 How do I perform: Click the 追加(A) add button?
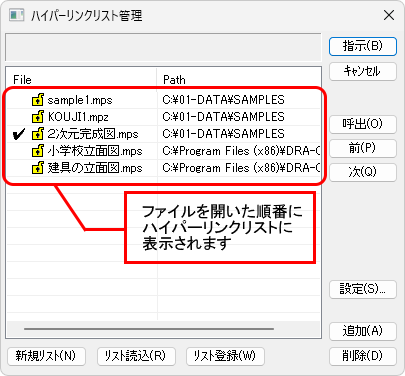pyautogui.click(x=363, y=331)
